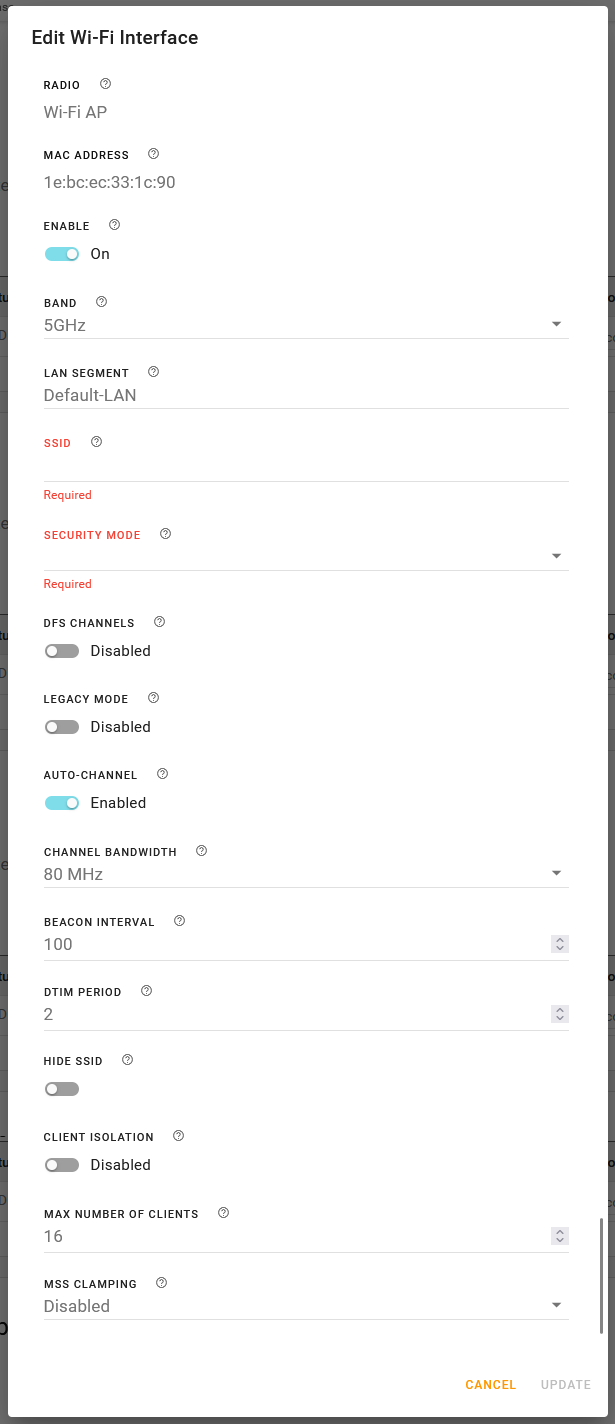Viewport: 615px width, 1424px height.
Task: Show help for the Band field
Action: 101,302
